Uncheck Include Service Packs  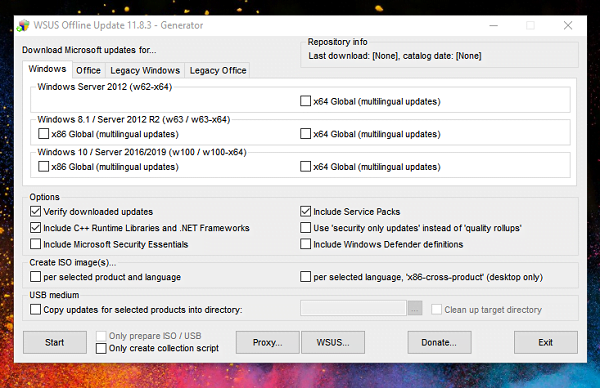[x=305, y=211]
